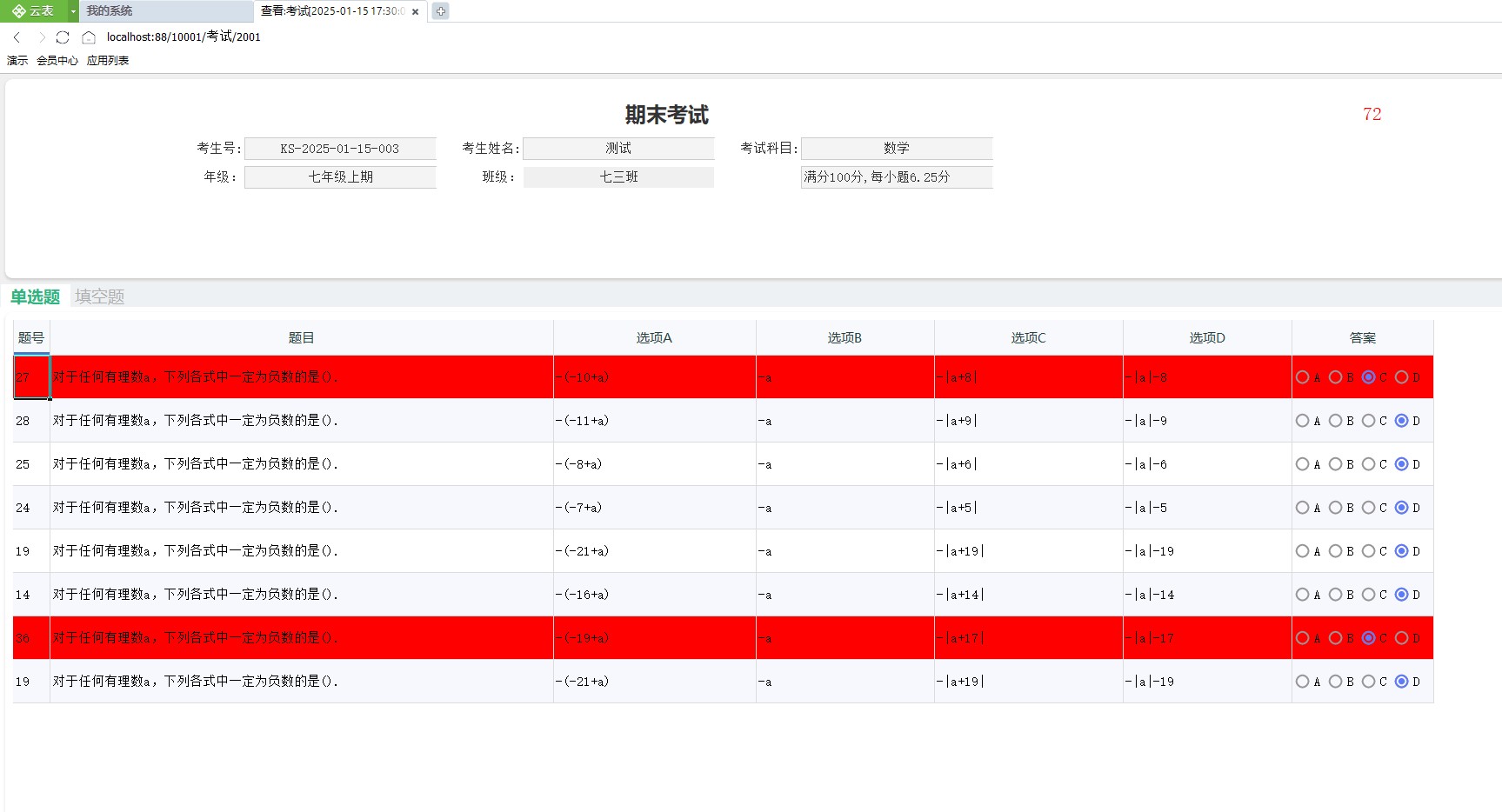Select answer D for question 36
The image size is (1502, 812).
[1401, 638]
